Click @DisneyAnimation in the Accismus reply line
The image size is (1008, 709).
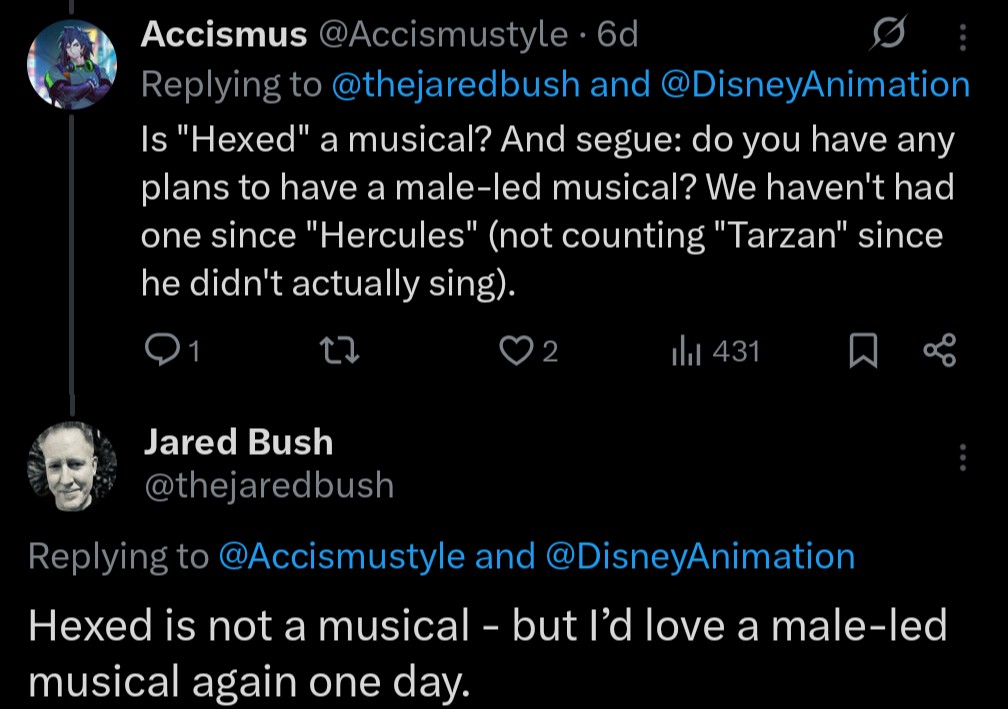pyautogui.click(x=815, y=84)
